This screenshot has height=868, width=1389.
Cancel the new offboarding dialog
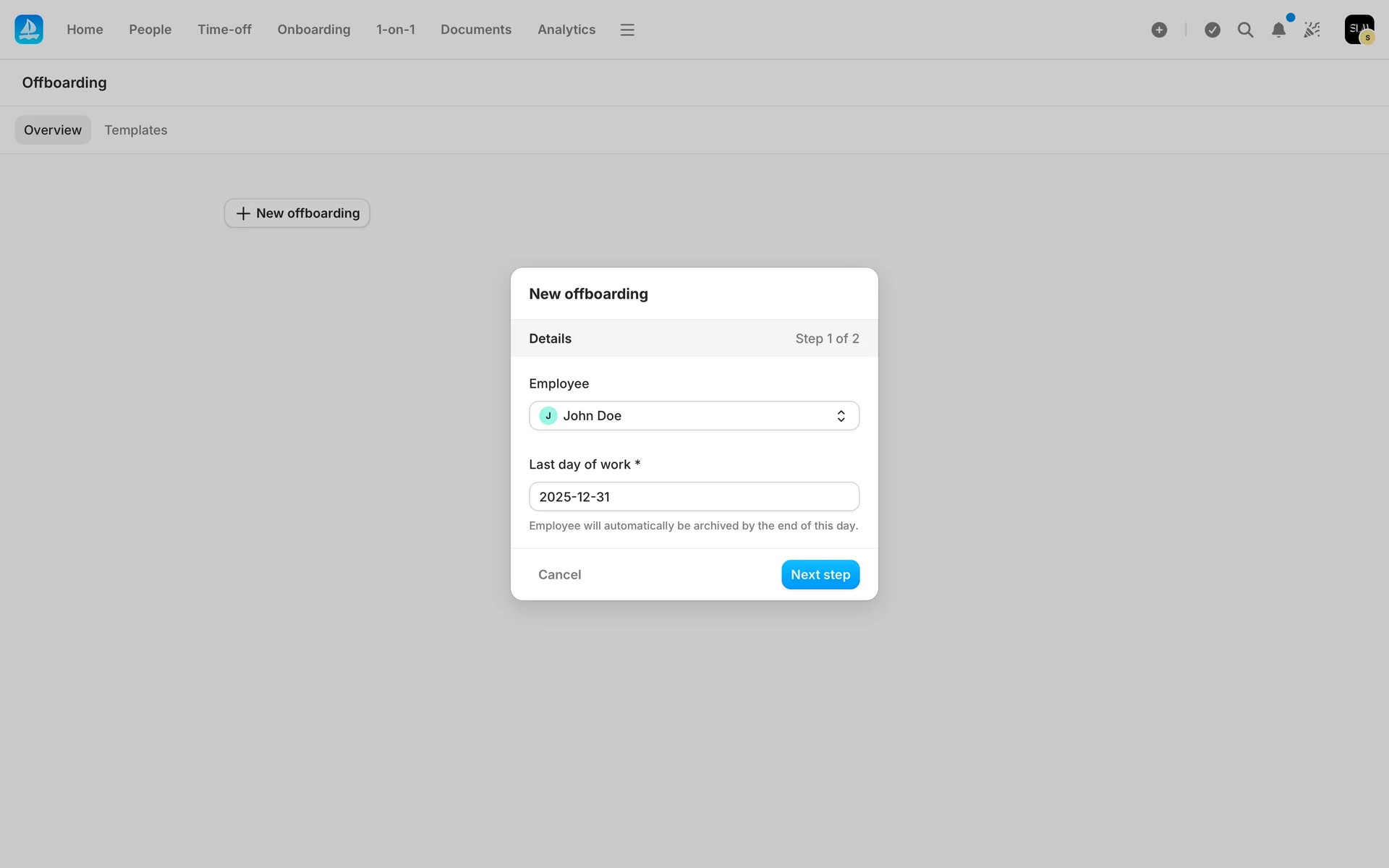coord(559,574)
